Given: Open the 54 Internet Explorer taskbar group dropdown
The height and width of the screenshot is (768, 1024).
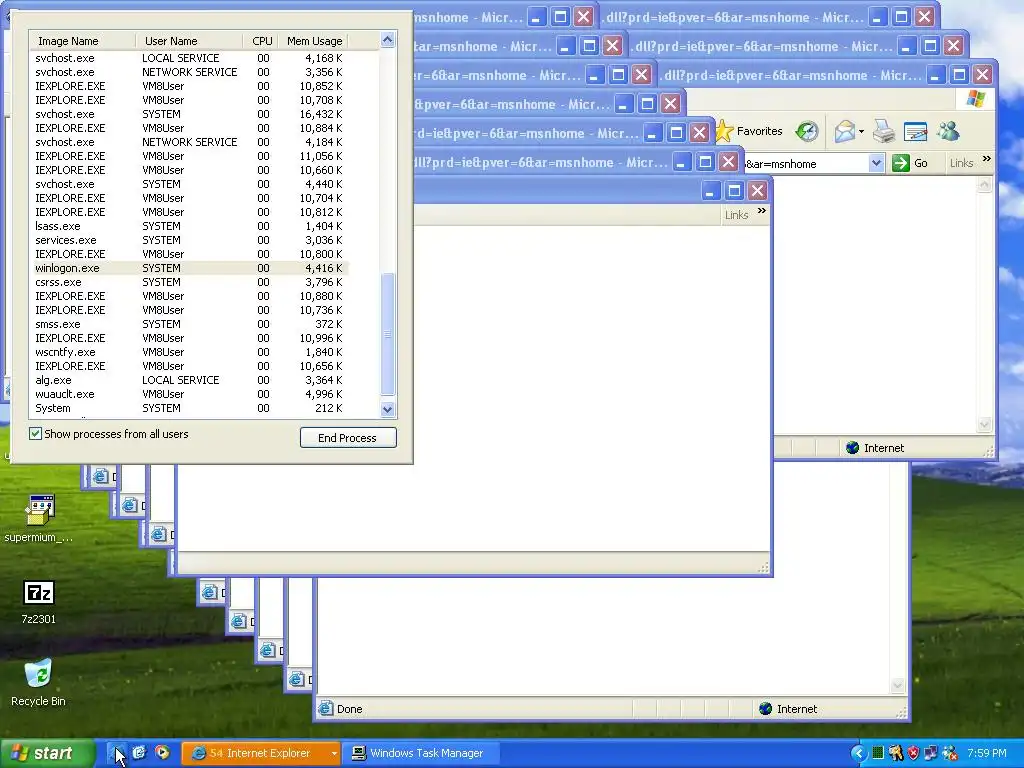Looking at the screenshot, I should [x=334, y=754].
